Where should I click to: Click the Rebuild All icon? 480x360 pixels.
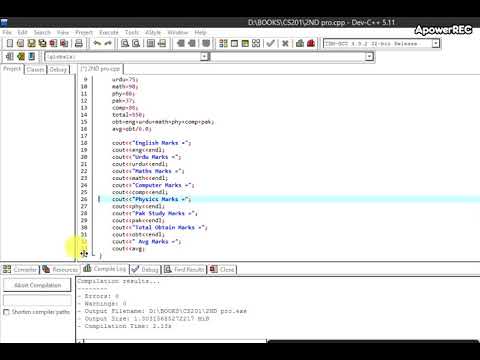click(x=256, y=43)
